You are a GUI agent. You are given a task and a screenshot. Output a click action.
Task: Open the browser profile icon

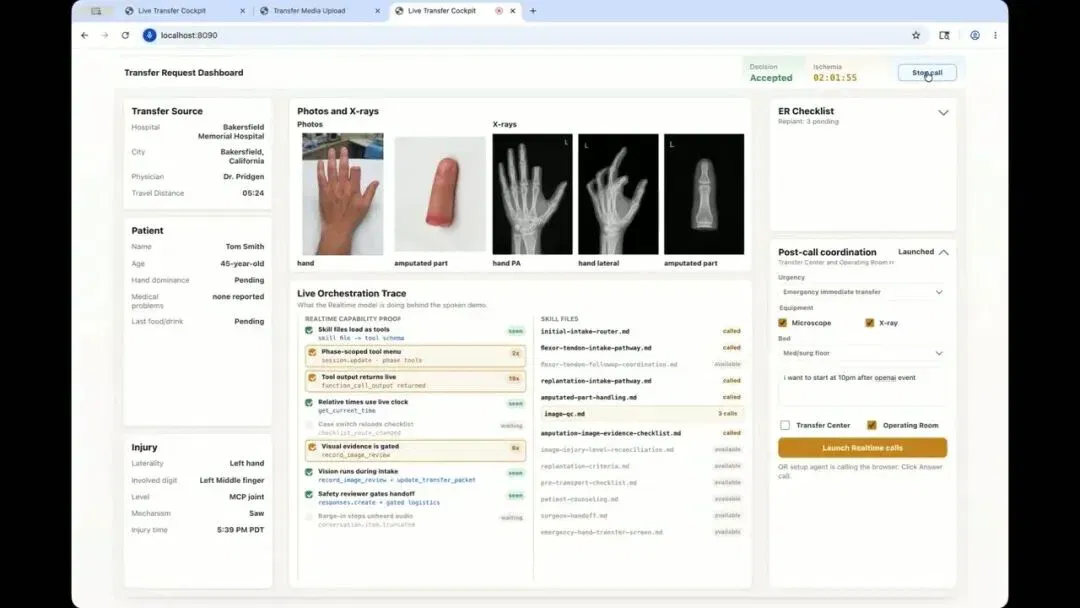[975, 35]
